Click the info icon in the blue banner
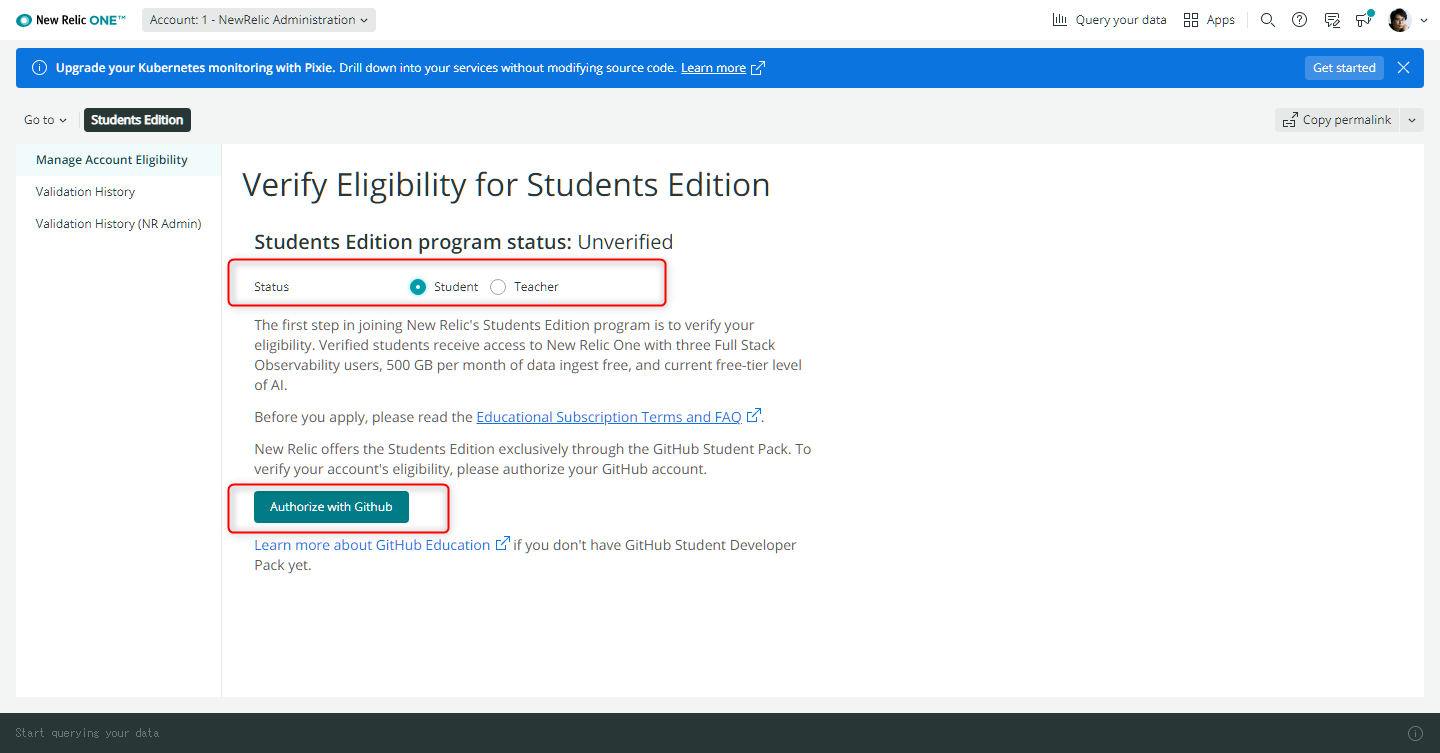 [40, 68]
